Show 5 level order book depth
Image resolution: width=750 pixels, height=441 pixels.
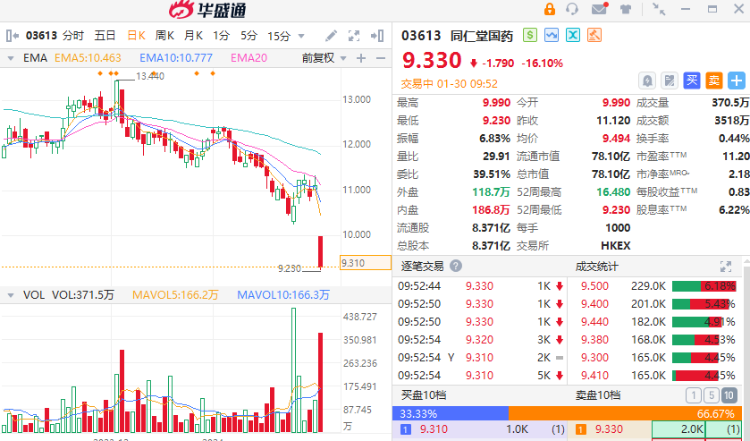(x=711, y=395)
